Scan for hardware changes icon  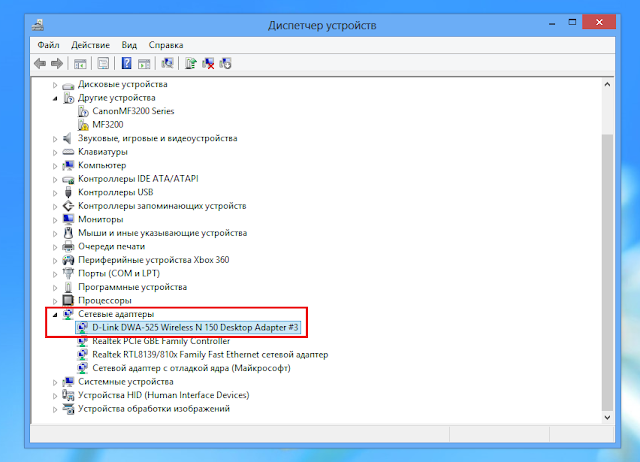pos(167,63)
